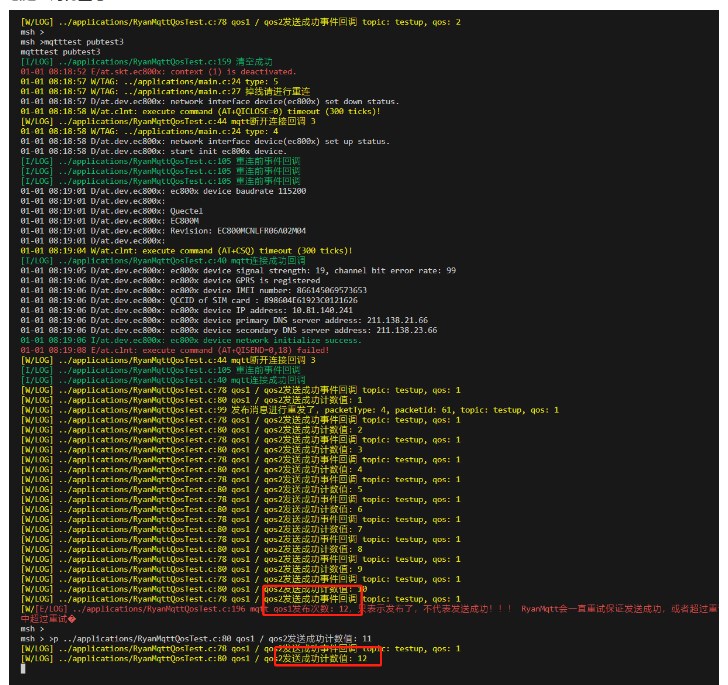The width and height of the screenshot is (728, 685).
Task: Click the '发送成功计数值: 7' log line
Action: (x=192, y=529)
